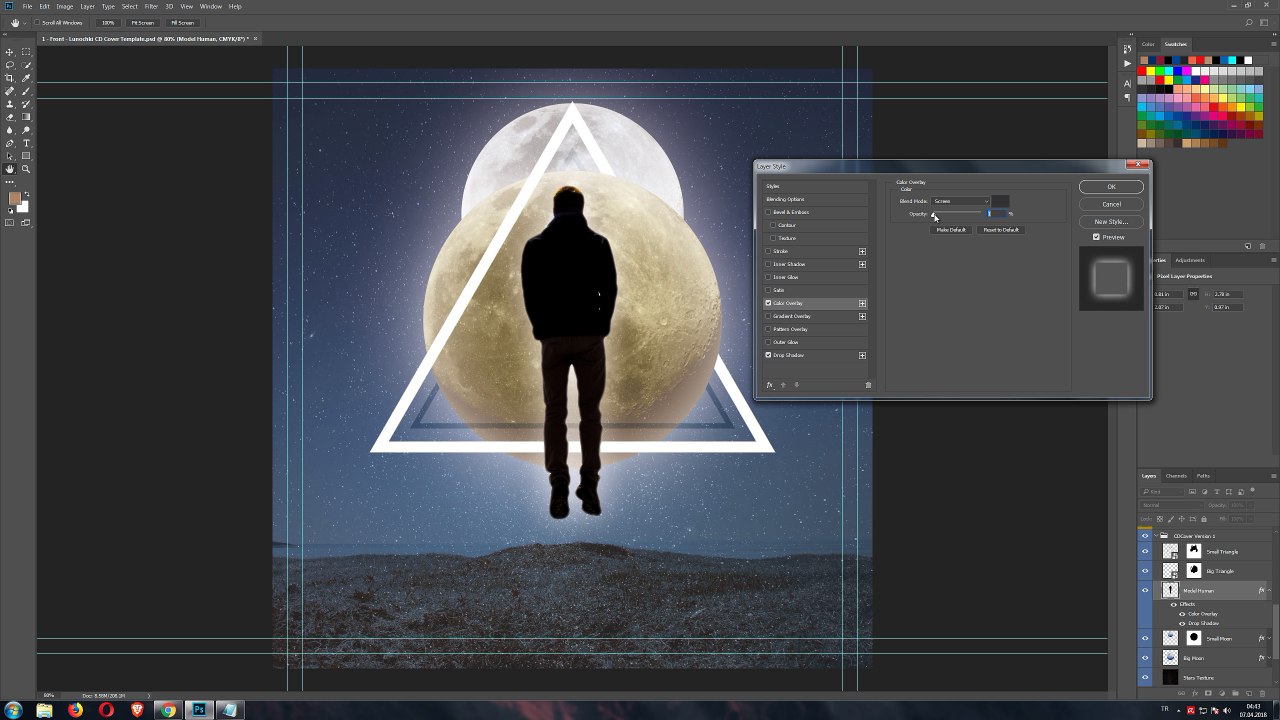Click the Opacity percent input field

tap(996, 213)
